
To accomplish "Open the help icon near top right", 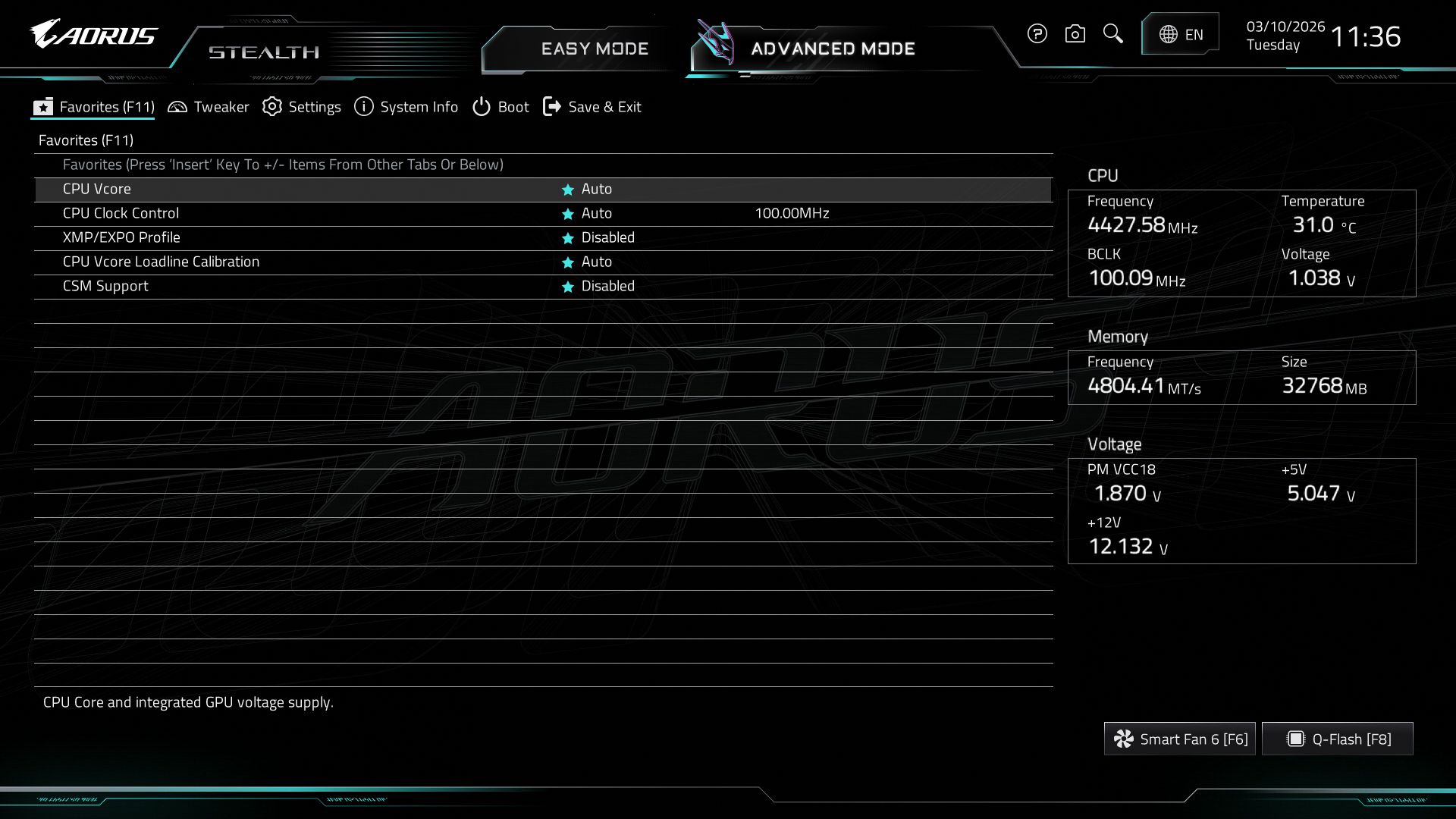I will tap(1037, 33).
